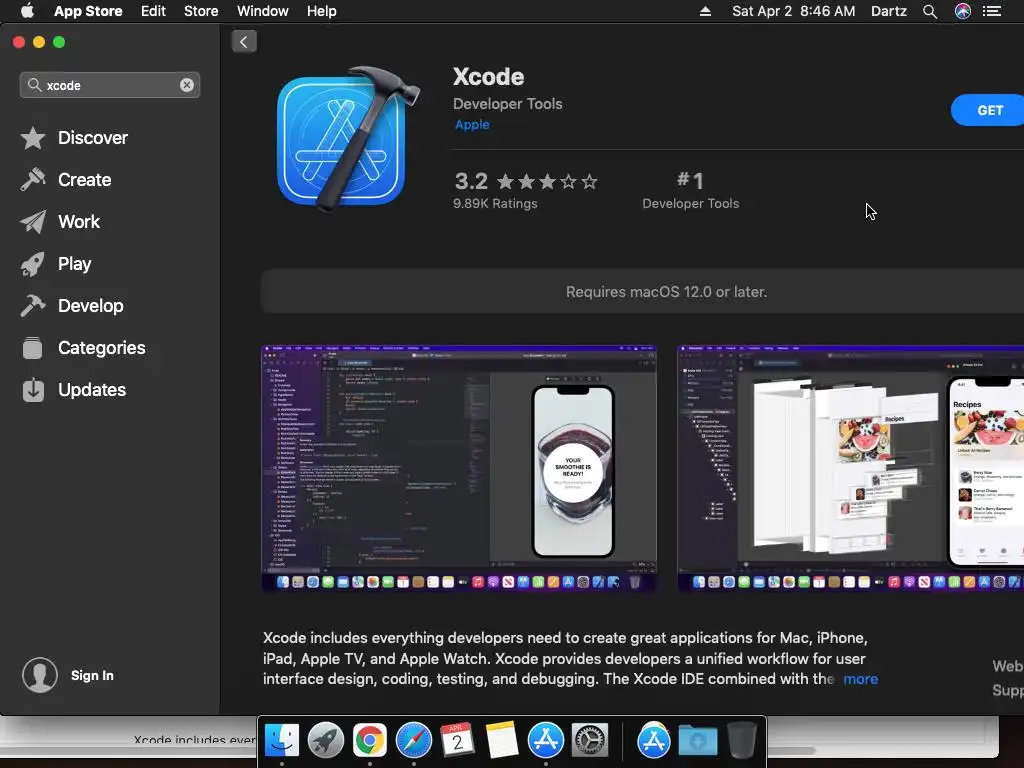Browse all Categories
The image size is (1024, 768).
pyautogui.click(x=83, y=347)
